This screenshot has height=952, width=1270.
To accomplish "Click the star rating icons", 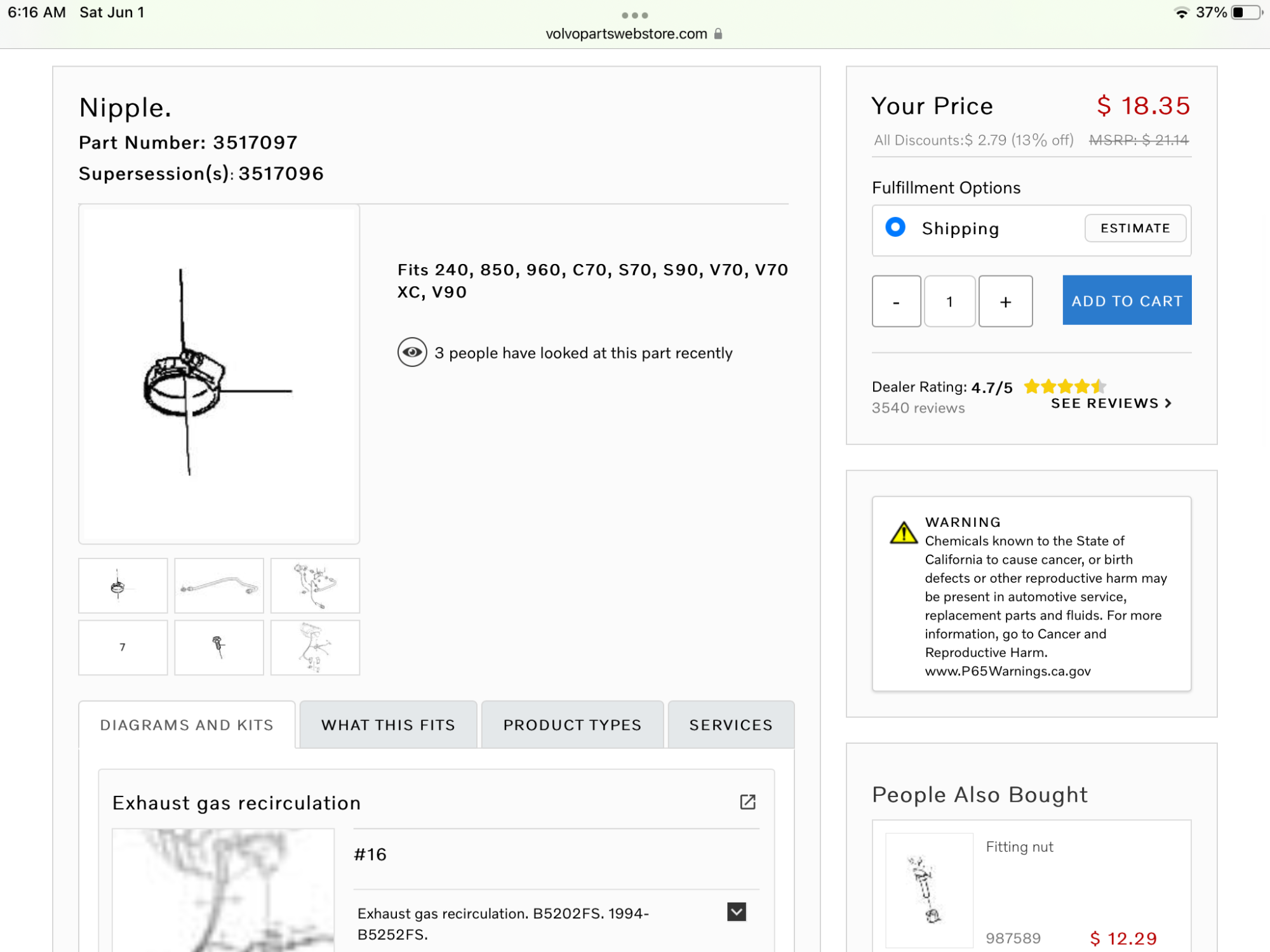I will 1064,386.
